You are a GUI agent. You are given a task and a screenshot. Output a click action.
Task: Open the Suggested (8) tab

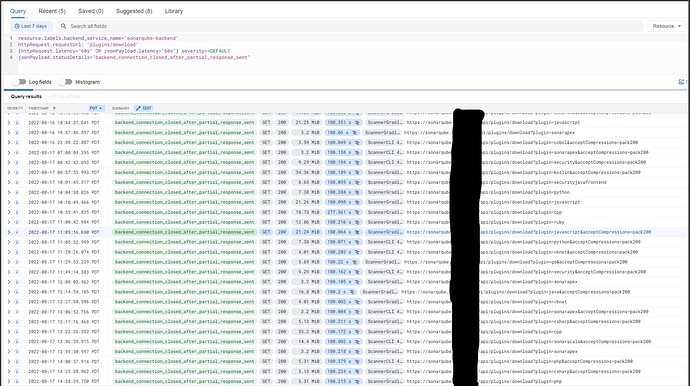[x=134, y=11]
